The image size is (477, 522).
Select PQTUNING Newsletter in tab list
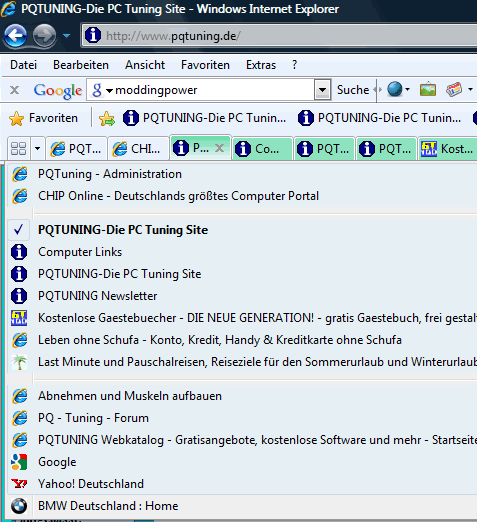tap(242, 296)
